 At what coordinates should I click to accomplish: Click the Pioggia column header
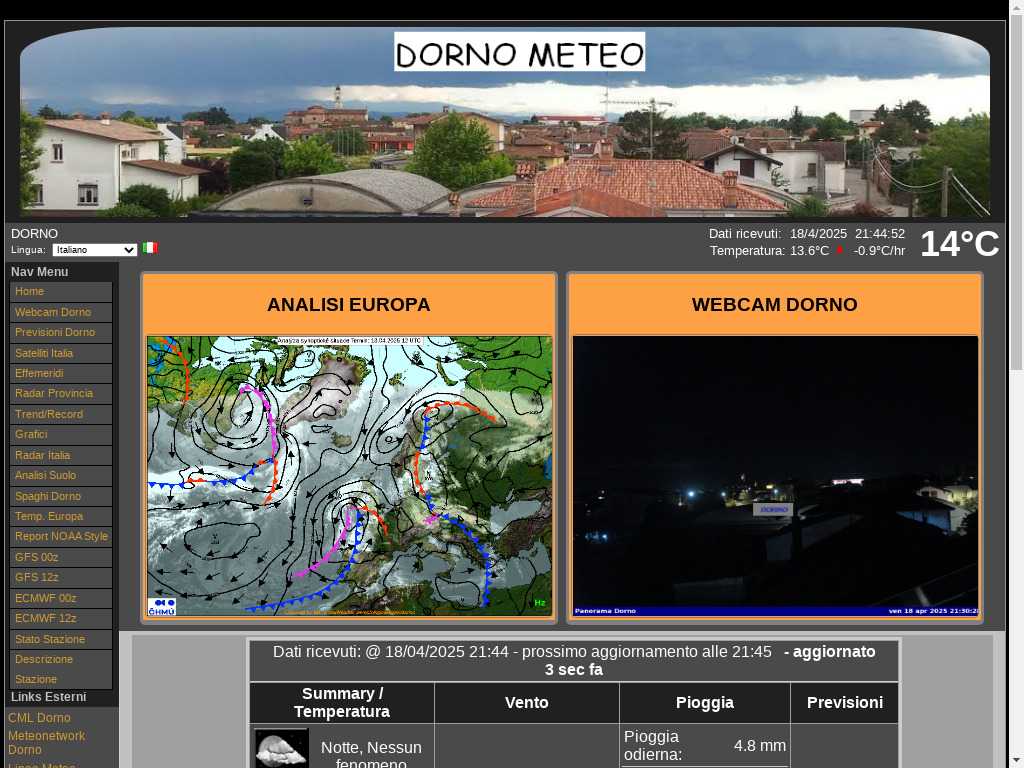(x=705, y=703)
